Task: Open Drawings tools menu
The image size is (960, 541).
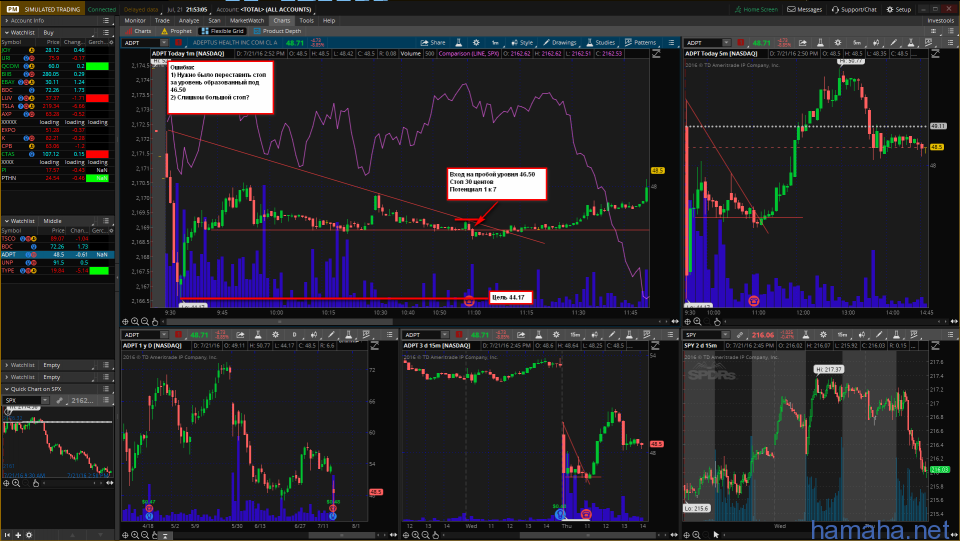Action: click(x=559, y=43)
